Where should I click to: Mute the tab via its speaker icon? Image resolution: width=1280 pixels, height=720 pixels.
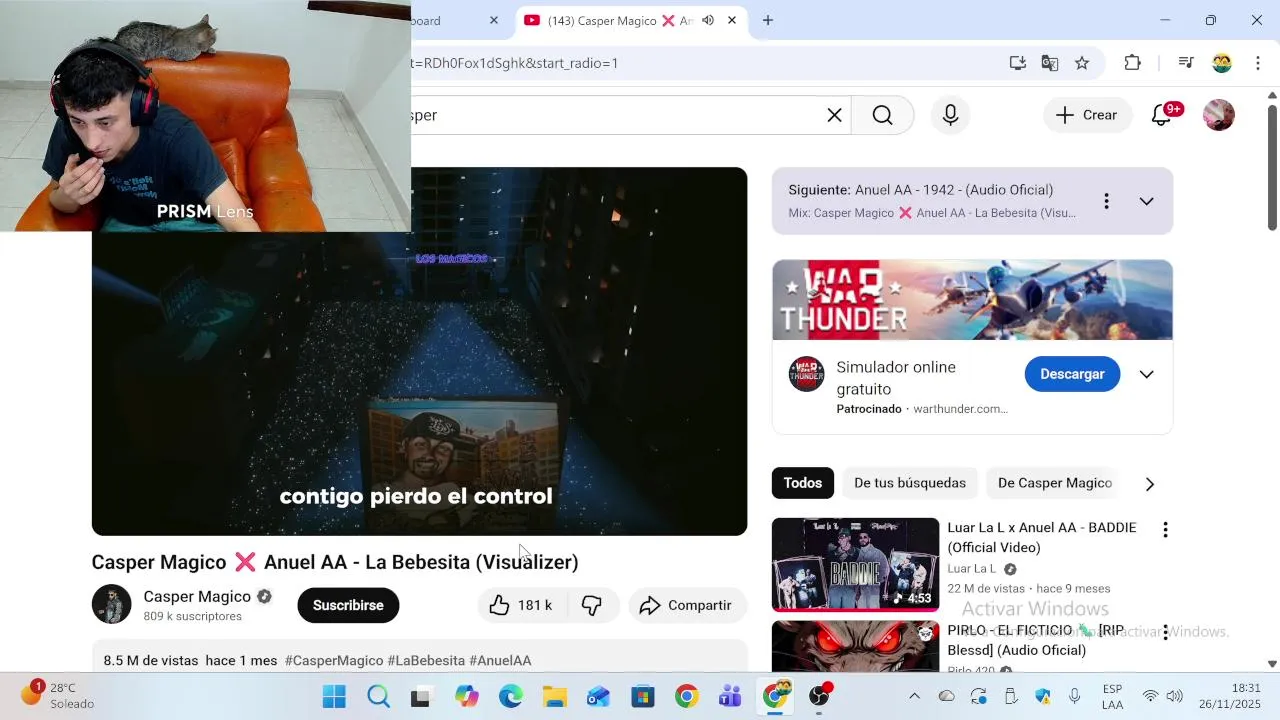[708, 20]
